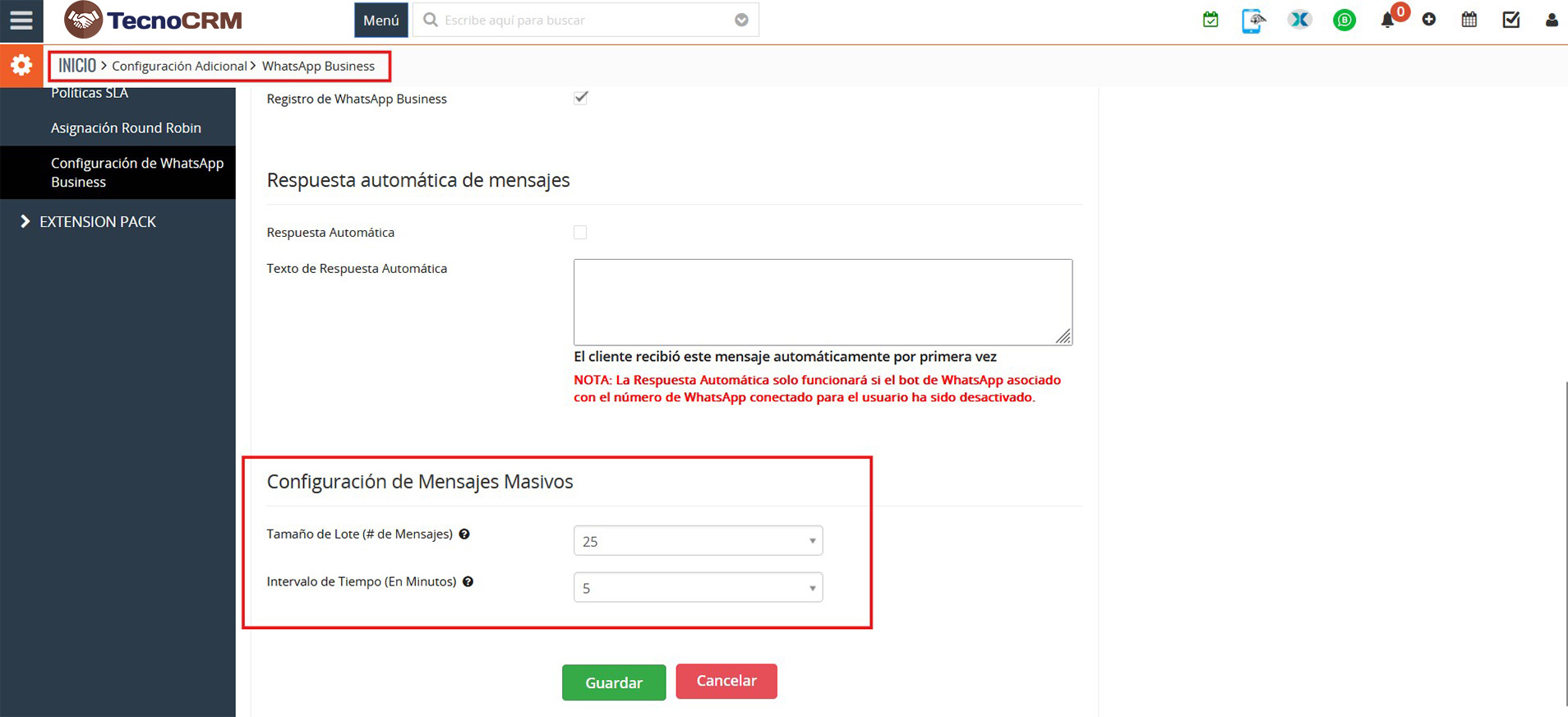Screen dimensions: 1568x717
Task: Expand the EXTENSION PACK section
Action: tap(97, 222)
